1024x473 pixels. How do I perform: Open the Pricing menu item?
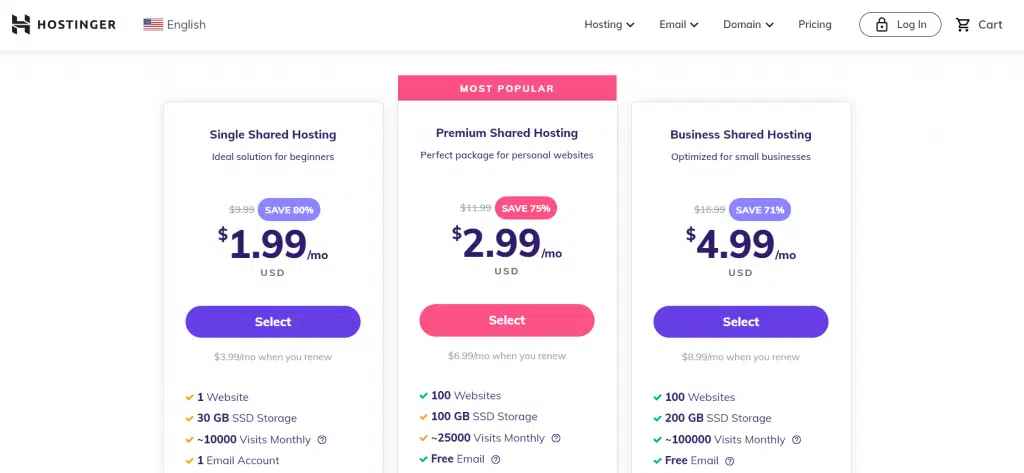tap(814, 25)
